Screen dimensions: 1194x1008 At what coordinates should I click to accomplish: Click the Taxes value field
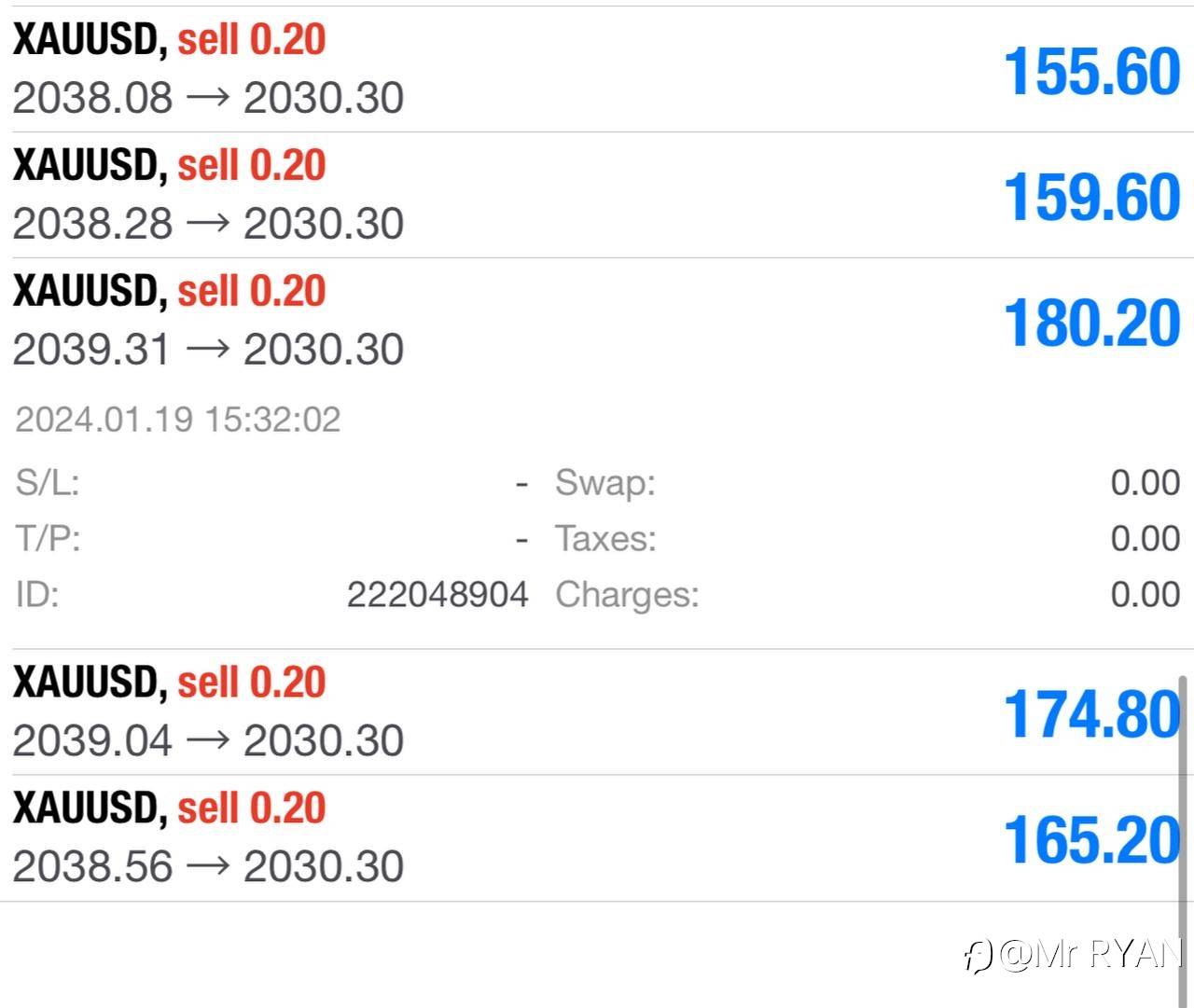pyautogui.click(x=1145, y=539)
